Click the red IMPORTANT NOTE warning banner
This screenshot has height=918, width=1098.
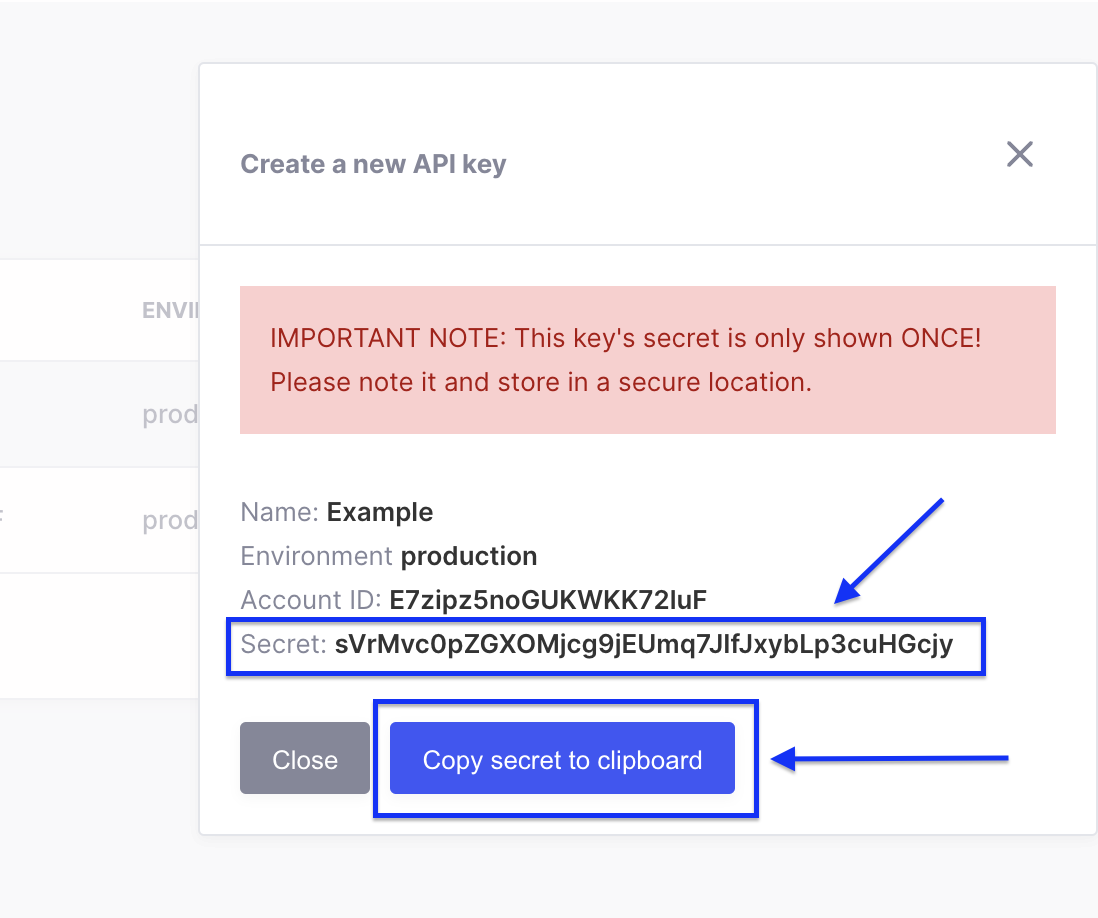point(648,360)
